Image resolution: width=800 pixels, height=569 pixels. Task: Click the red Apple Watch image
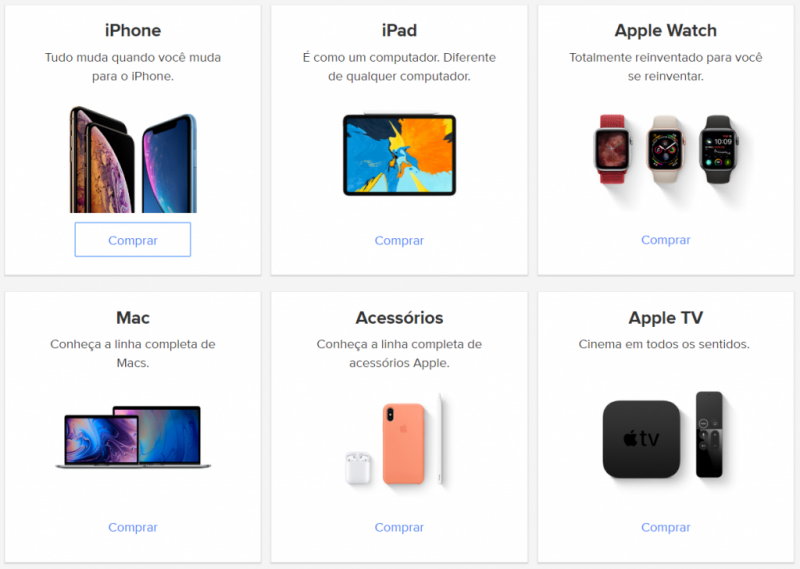612,149
